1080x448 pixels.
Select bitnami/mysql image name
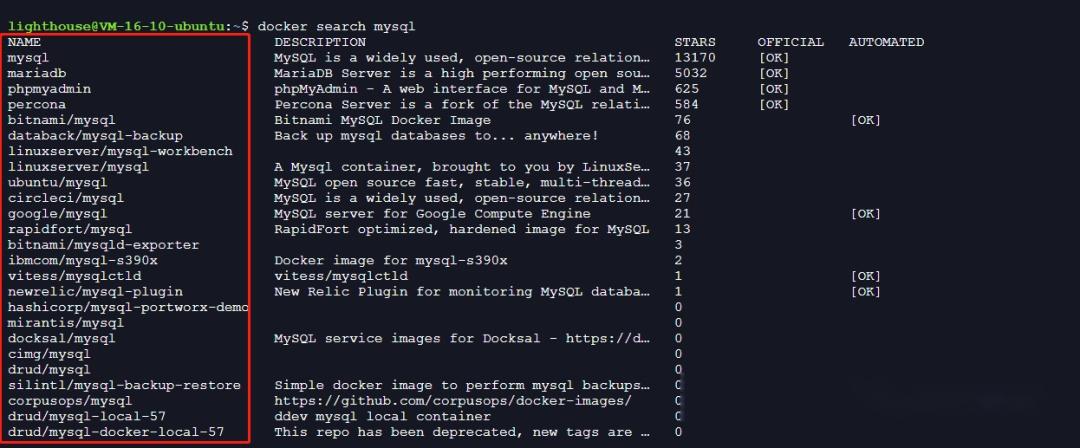61,121
